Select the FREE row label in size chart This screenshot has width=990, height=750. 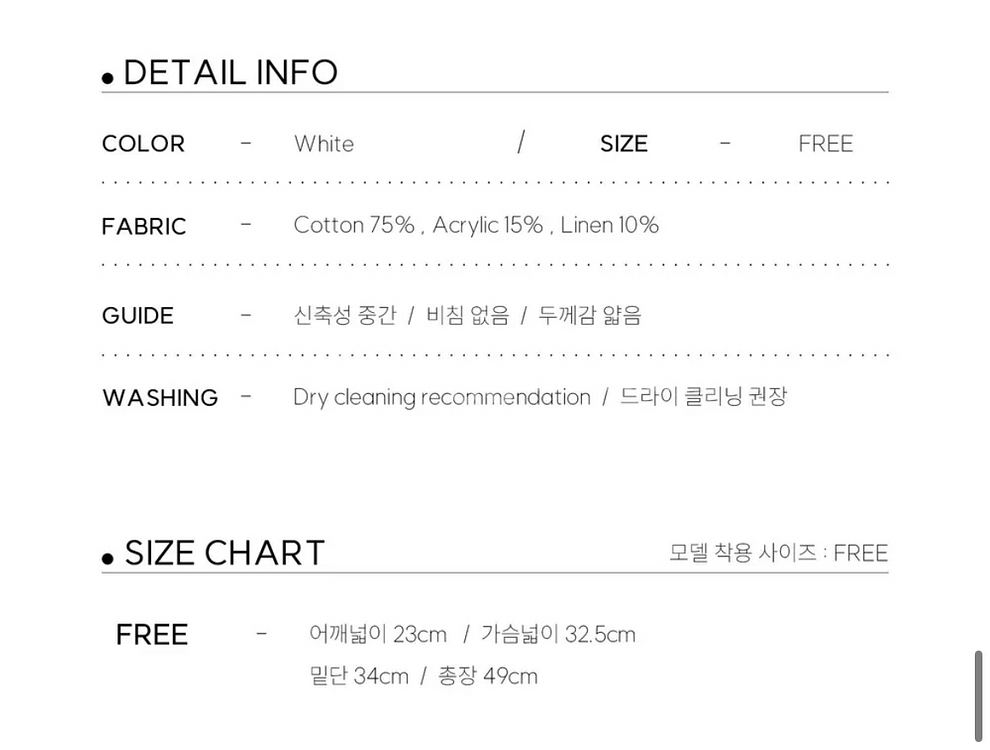[152, 635]
